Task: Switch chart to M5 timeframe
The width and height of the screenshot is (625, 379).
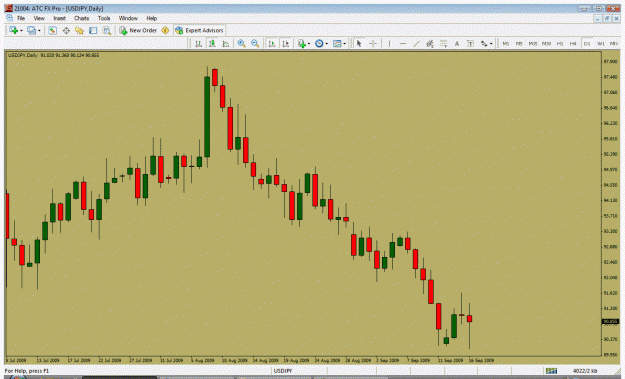Action: point(519,43)
